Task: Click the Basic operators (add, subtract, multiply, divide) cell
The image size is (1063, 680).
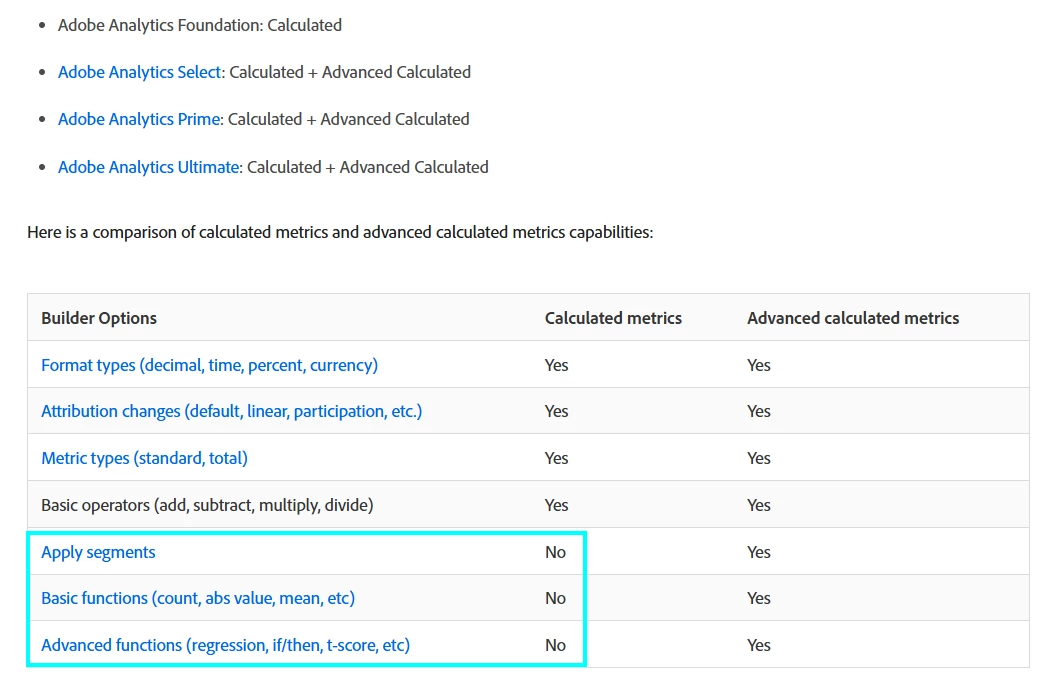Action: click(x=207, y=505)
